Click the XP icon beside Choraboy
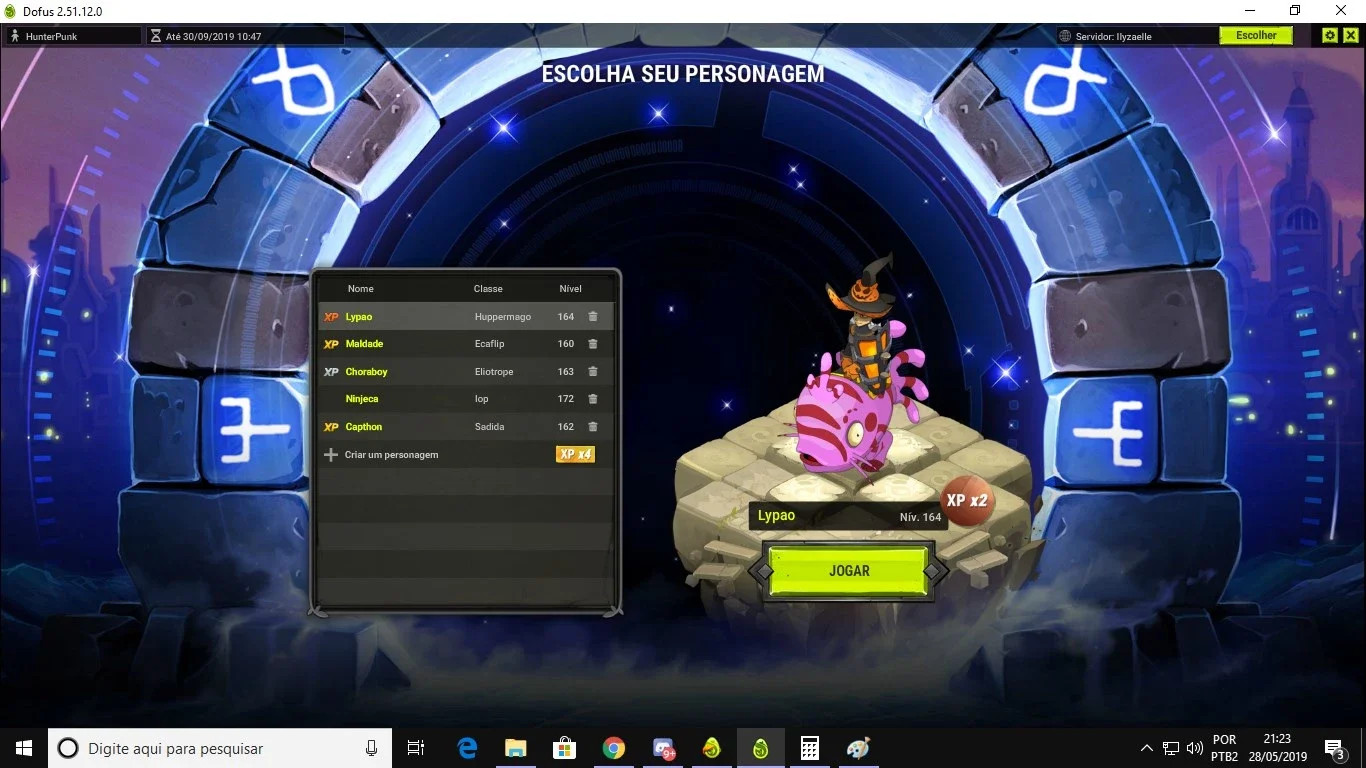This screenshot has width=1366, height=768. [x=331, y=372]
